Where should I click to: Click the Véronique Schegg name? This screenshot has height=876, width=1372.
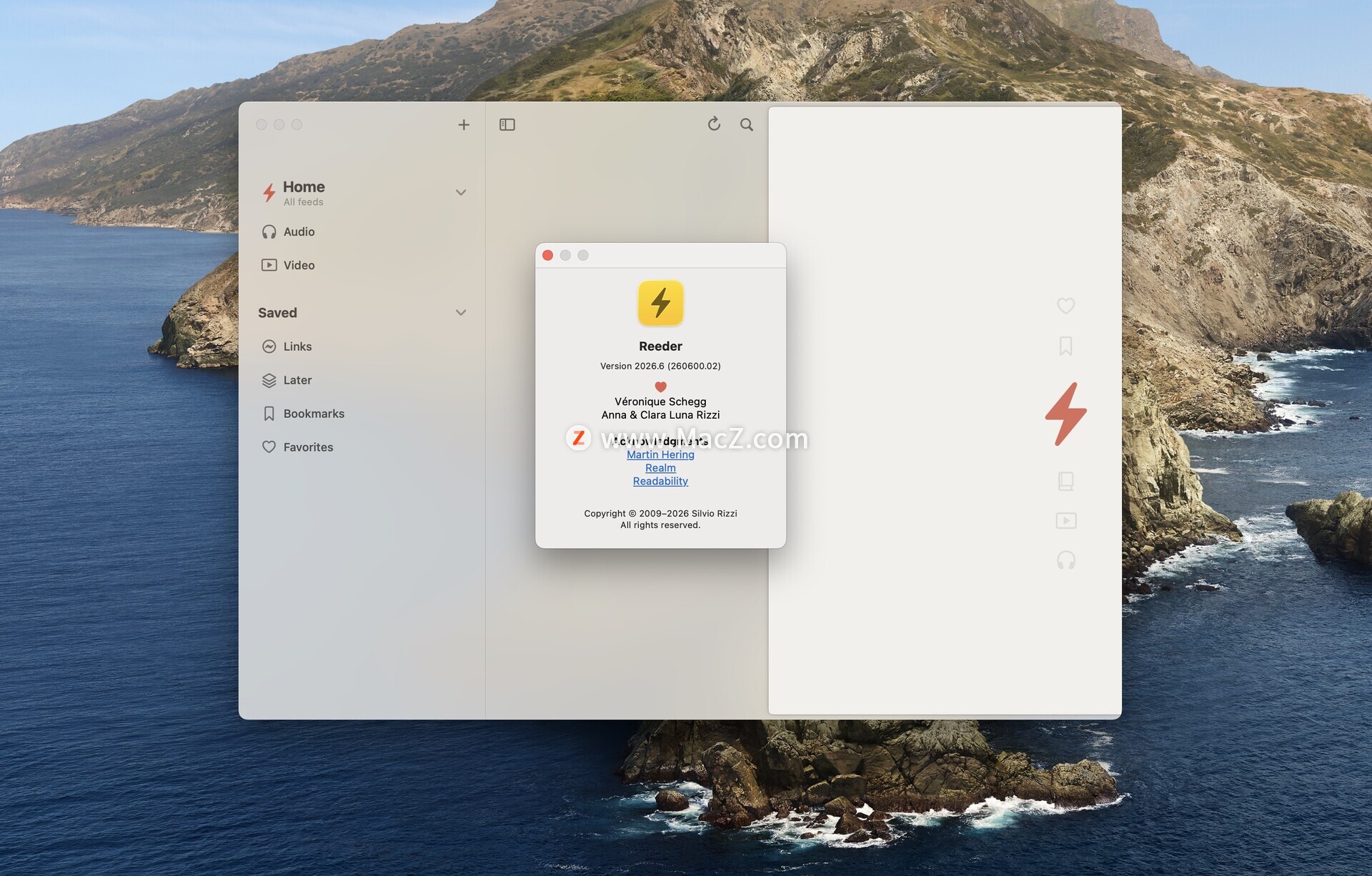pos(660,402)
